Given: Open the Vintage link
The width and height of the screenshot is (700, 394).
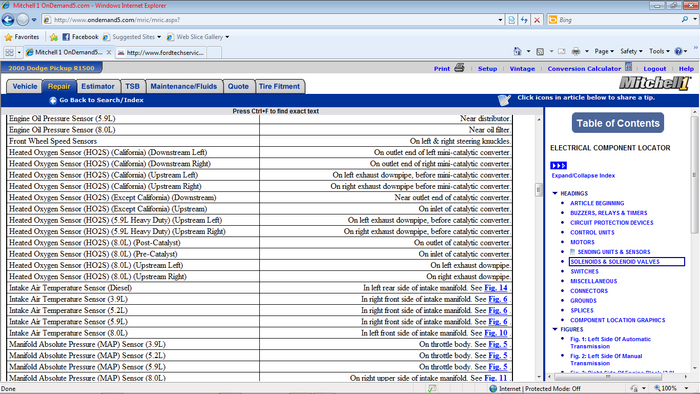Looking at the screenshot, I should pyautogui.click(x=522, y=69).
